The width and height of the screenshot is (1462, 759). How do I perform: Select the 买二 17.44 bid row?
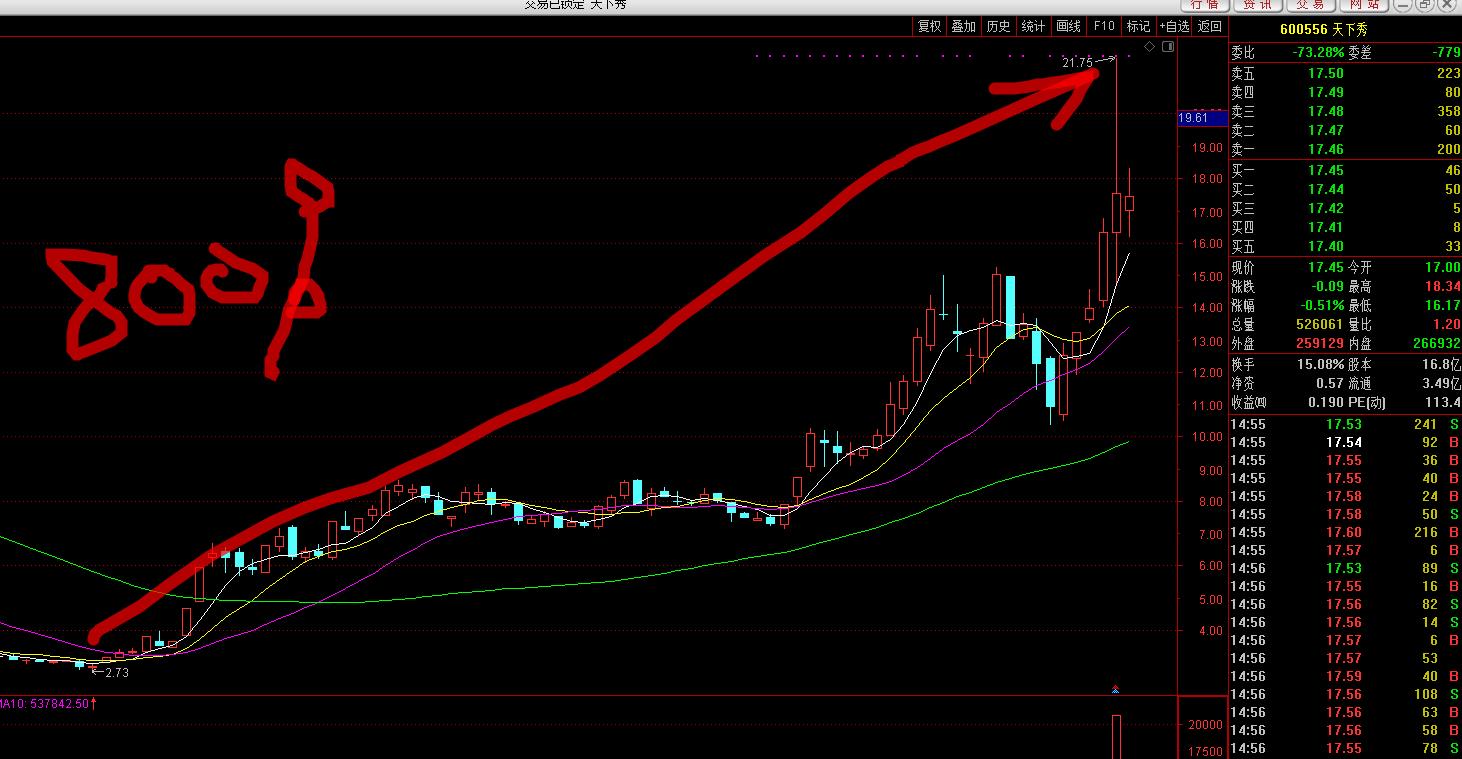1345,189
